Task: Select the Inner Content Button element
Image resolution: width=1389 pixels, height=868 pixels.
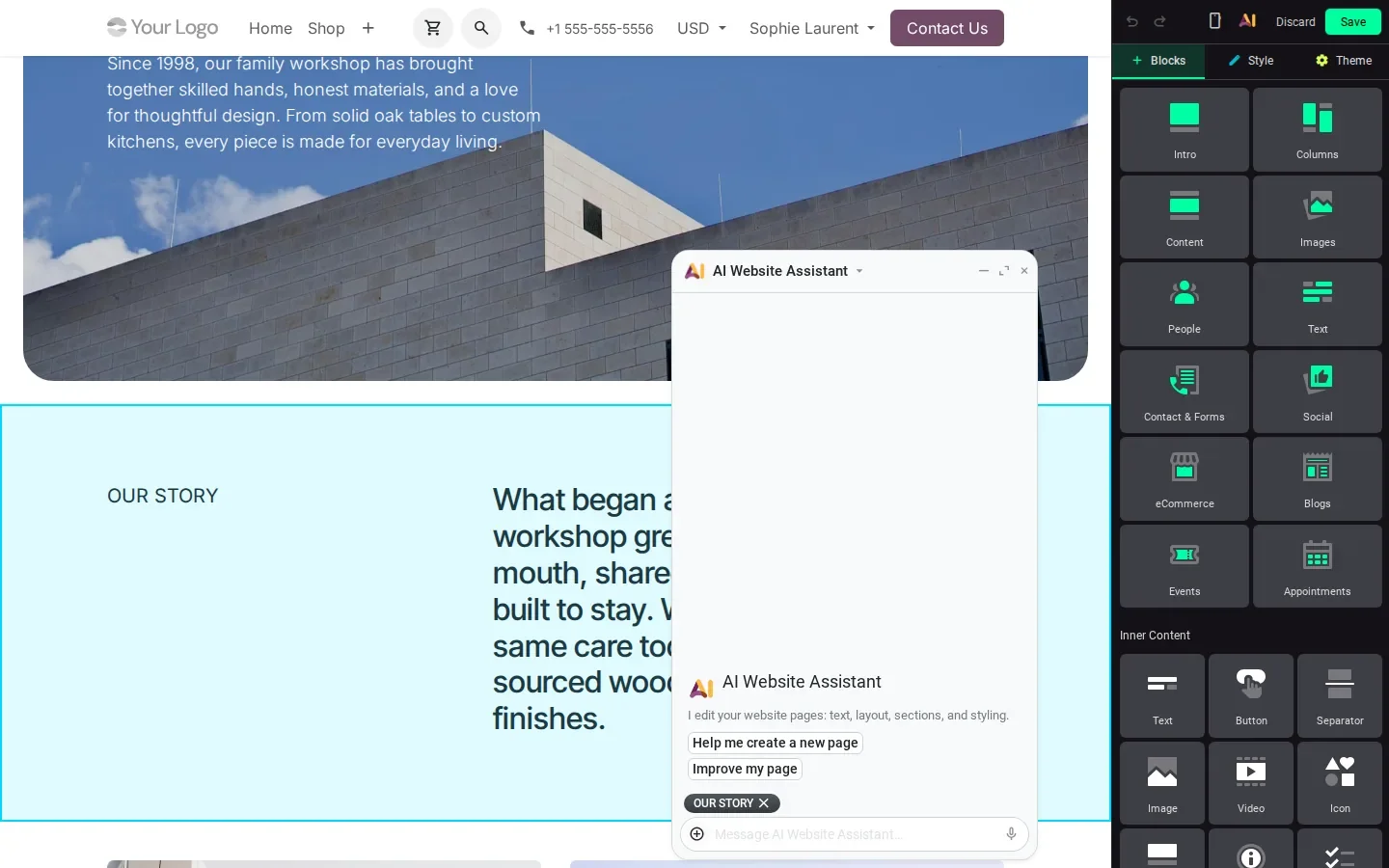Action: 1251,695
